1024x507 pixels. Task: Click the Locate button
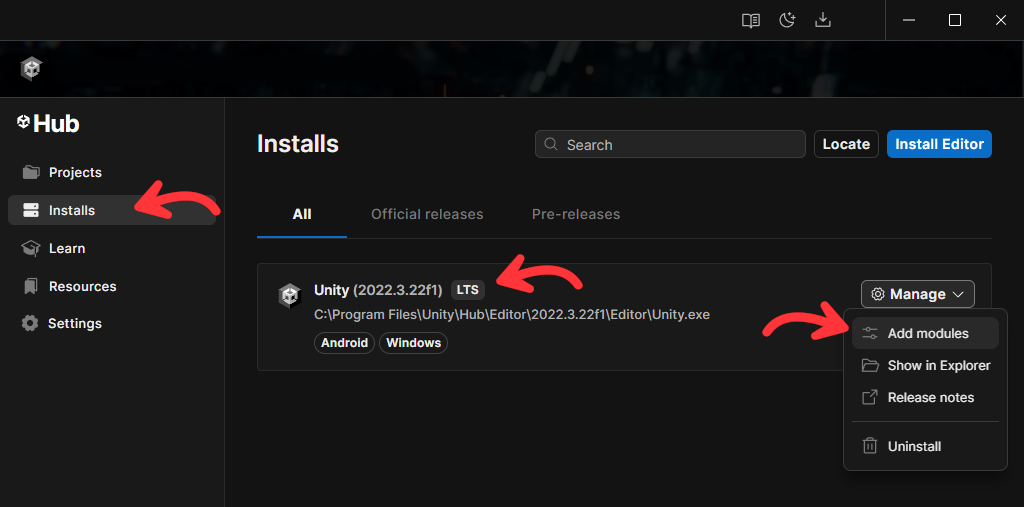(x=846, y=144)
